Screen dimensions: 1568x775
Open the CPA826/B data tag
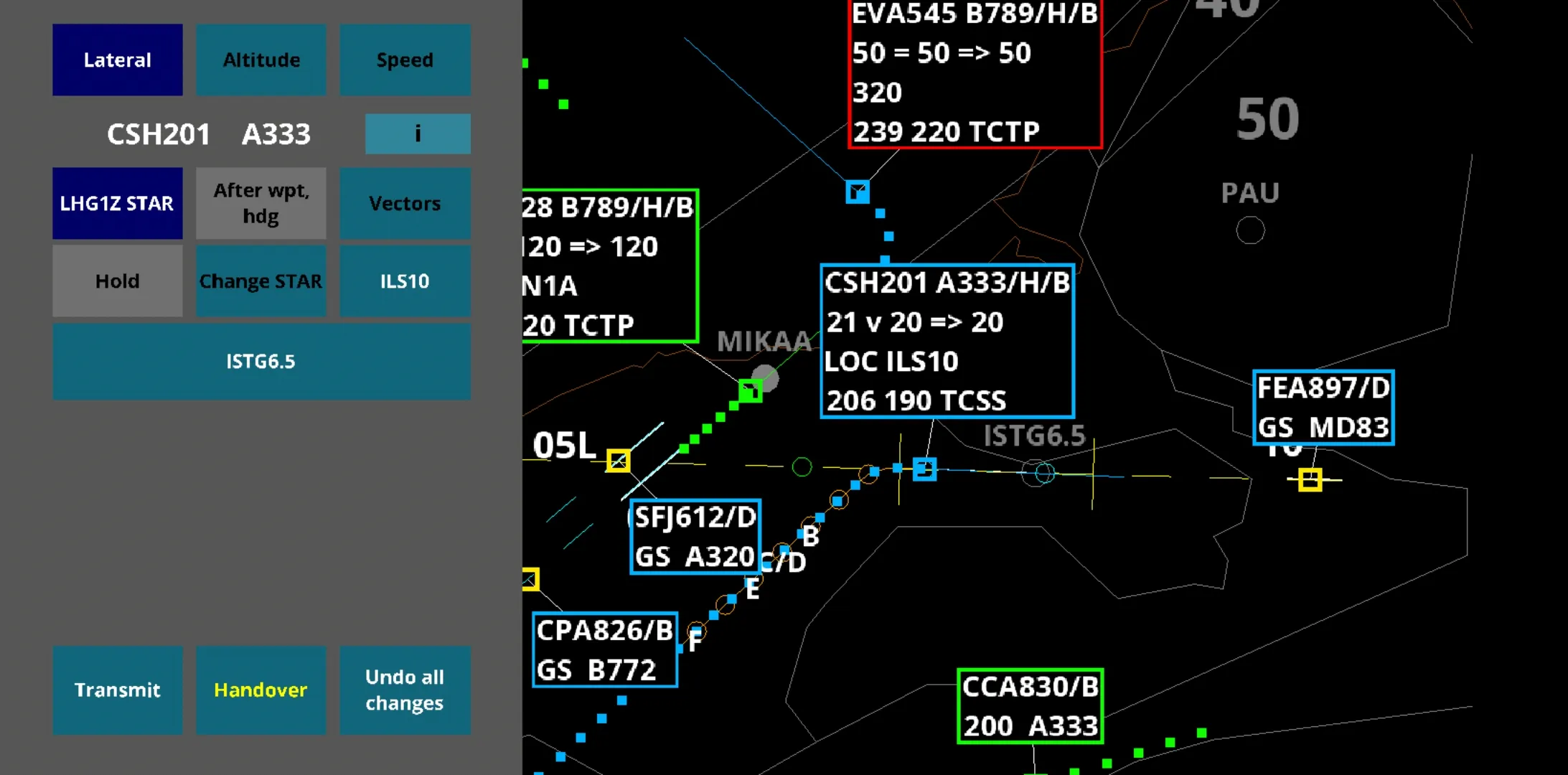605,650
